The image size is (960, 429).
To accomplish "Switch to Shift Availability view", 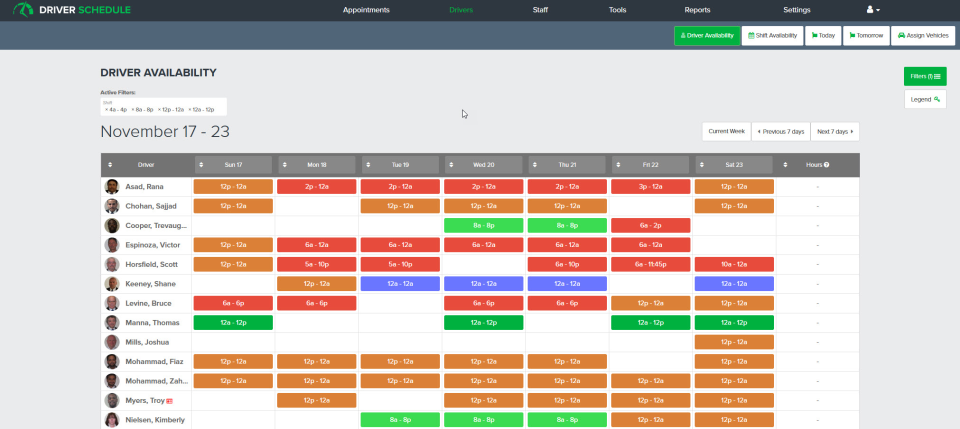I will point(772,35).
